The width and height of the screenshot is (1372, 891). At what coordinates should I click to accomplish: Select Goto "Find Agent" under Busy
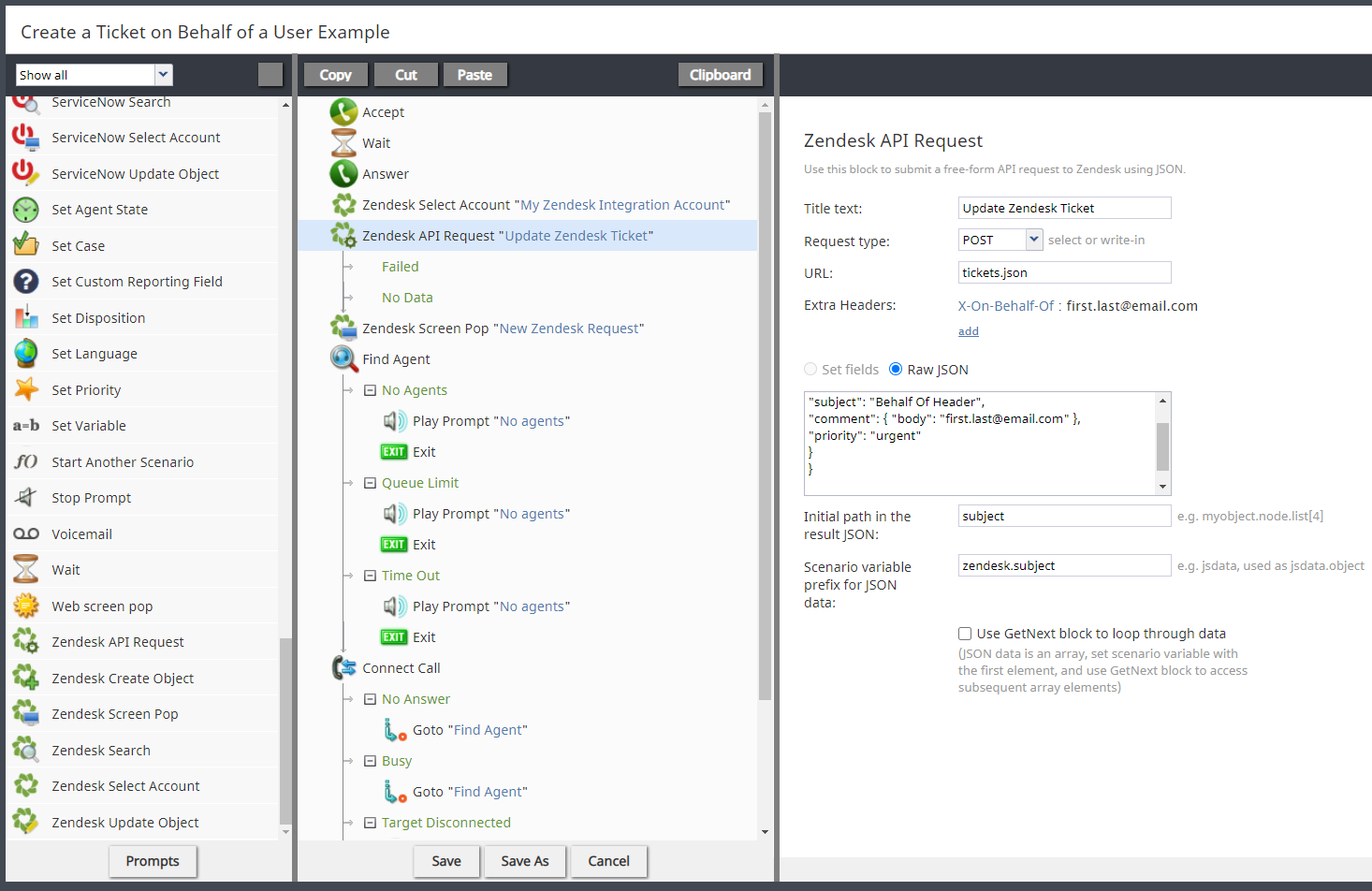pyautogui.click(x=455, y=792)
